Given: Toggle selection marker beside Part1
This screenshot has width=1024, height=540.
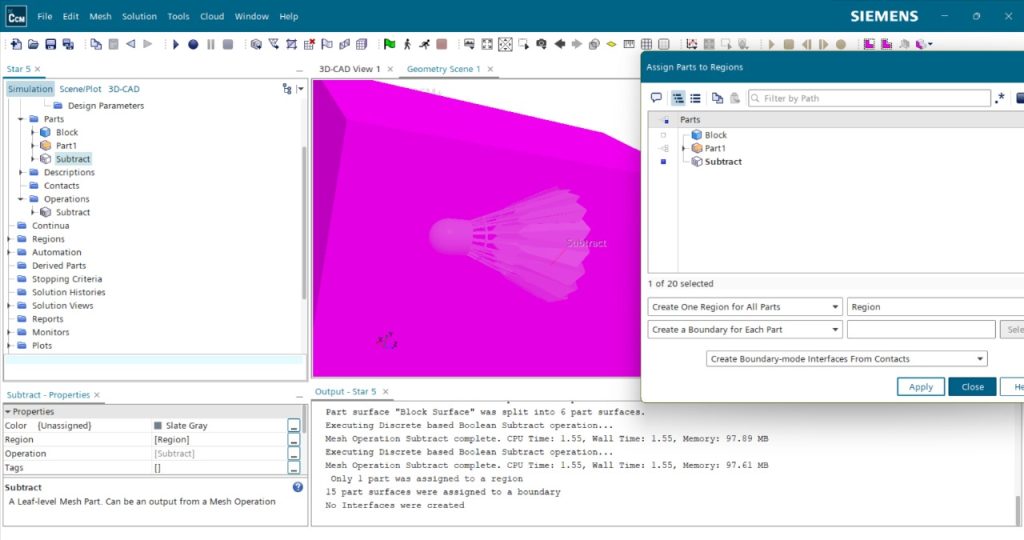Looking at the screenshot, I should click(x=663, y=148).
